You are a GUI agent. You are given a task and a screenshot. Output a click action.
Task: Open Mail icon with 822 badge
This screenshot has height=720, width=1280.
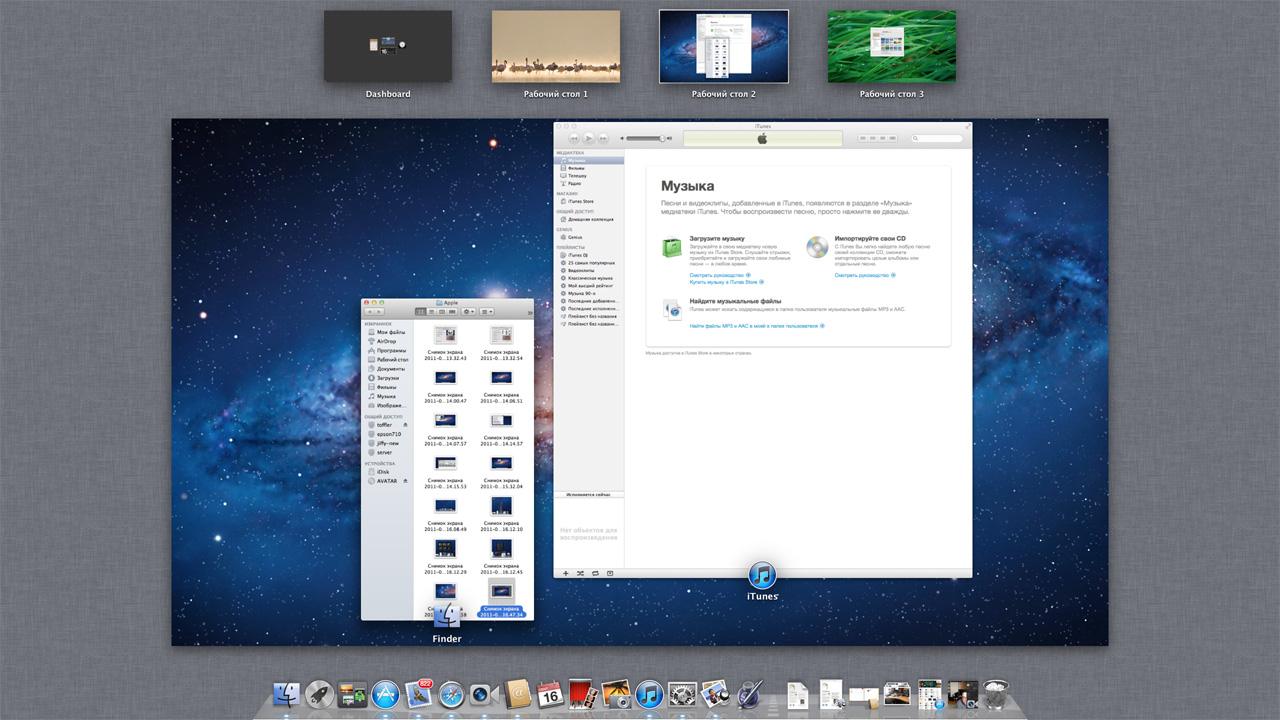click(418, 695)
